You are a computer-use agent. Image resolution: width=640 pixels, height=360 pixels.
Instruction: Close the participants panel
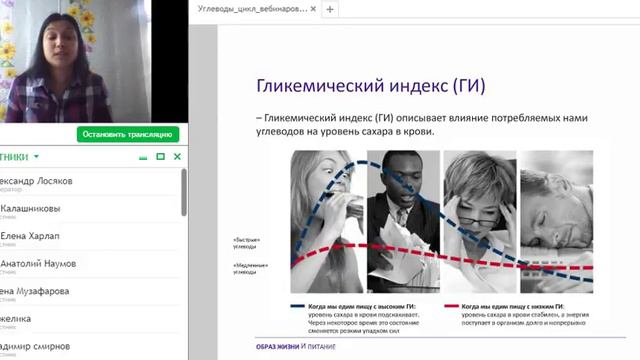pyautogui.click(x=177, y=156)
